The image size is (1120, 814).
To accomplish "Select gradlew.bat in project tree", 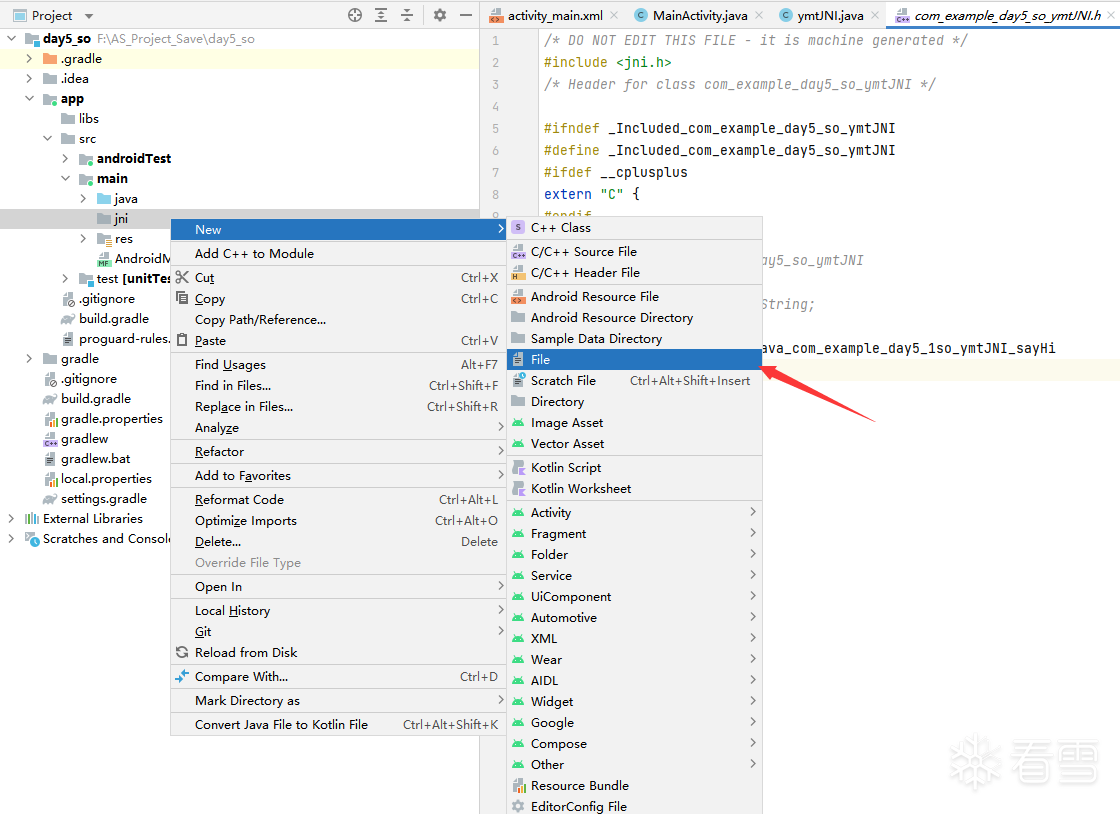I will (x=95, y=458).
